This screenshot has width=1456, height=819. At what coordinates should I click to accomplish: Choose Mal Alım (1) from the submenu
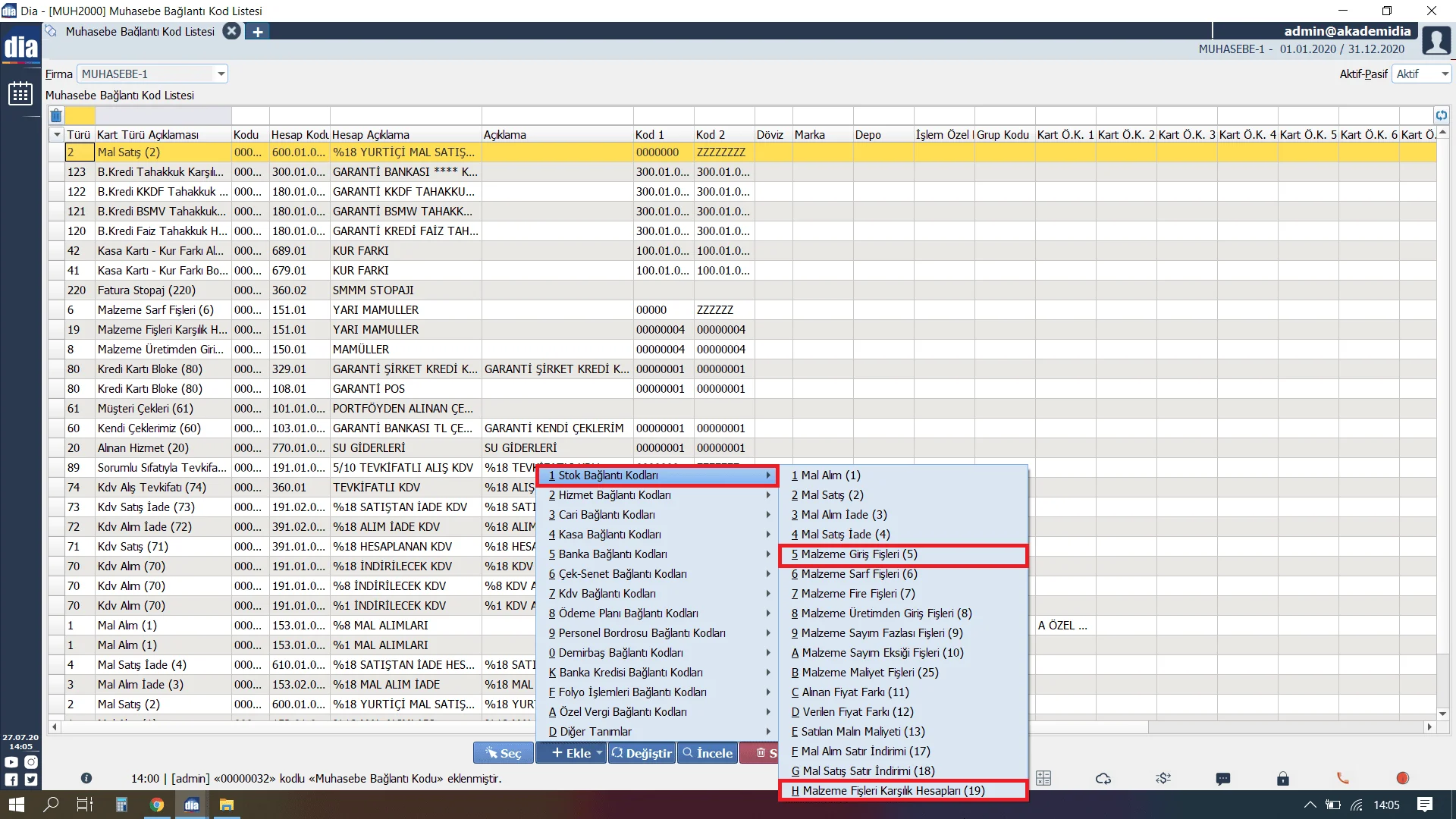[x=903, y=475]
